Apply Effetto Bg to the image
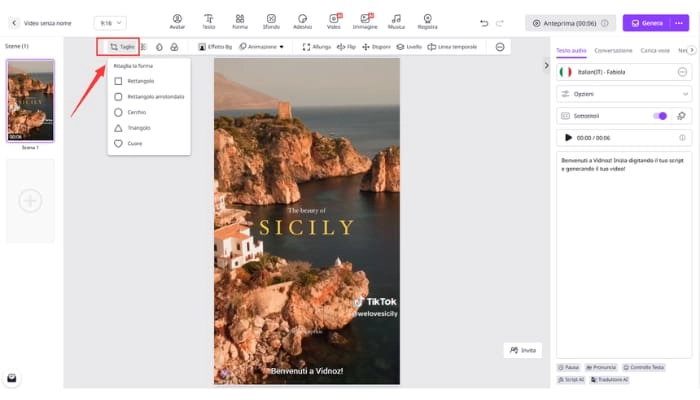700x400 pixels. tap(215, 47)
